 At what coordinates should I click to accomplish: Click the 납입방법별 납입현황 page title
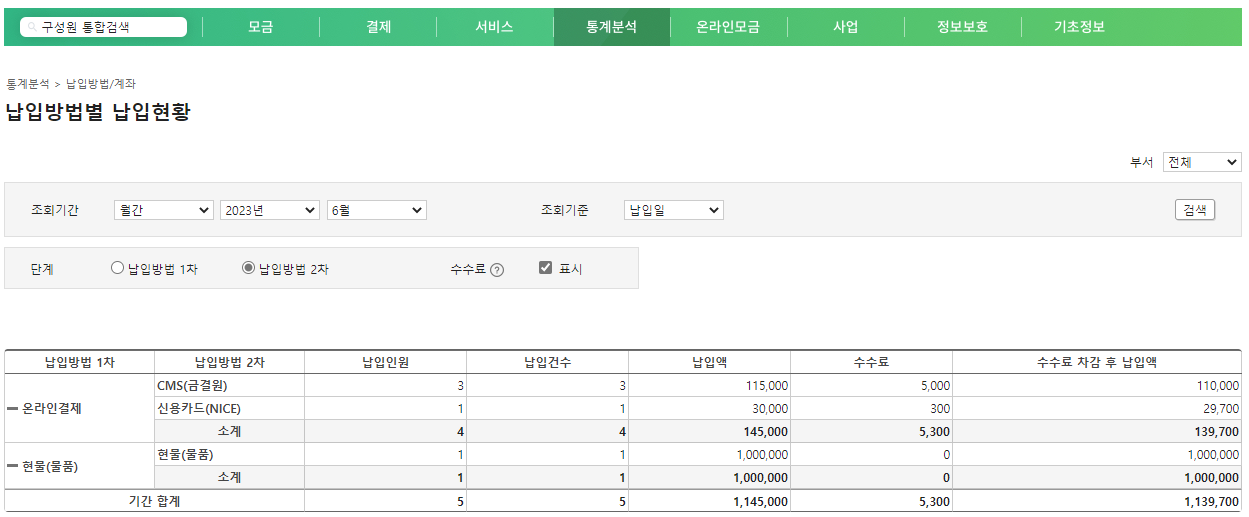(98, 112)
